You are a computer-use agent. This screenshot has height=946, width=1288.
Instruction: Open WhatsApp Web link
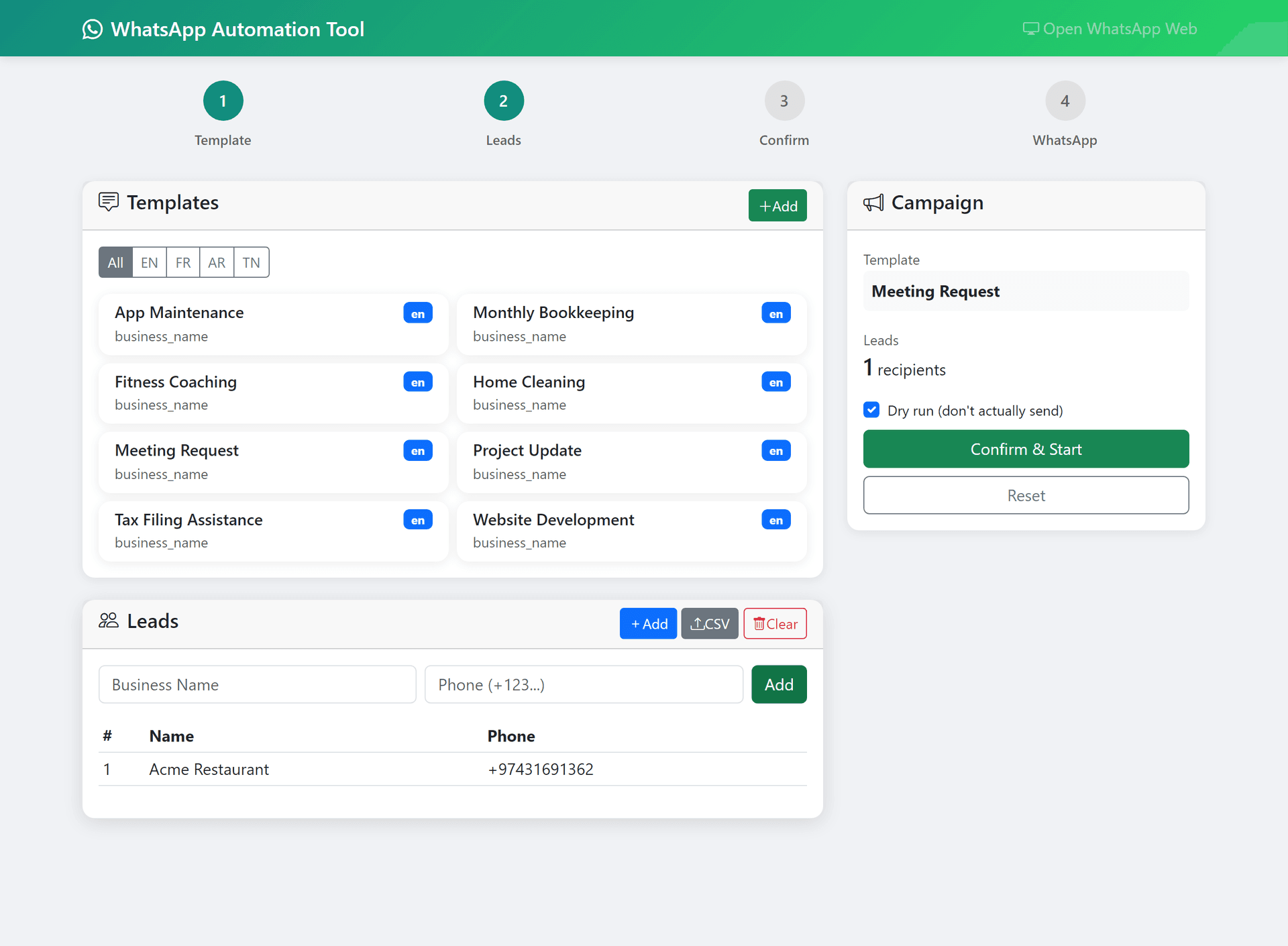[1110, 29]
